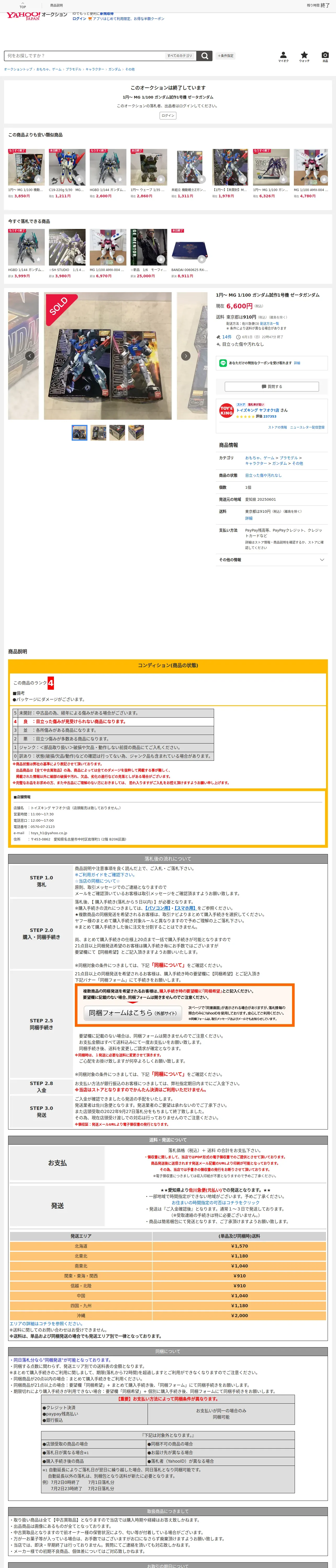The height and width of the screenshot is (1568, 336).
Task: Expand the ＋条件指定 search options
Action: tap(226, 55)
